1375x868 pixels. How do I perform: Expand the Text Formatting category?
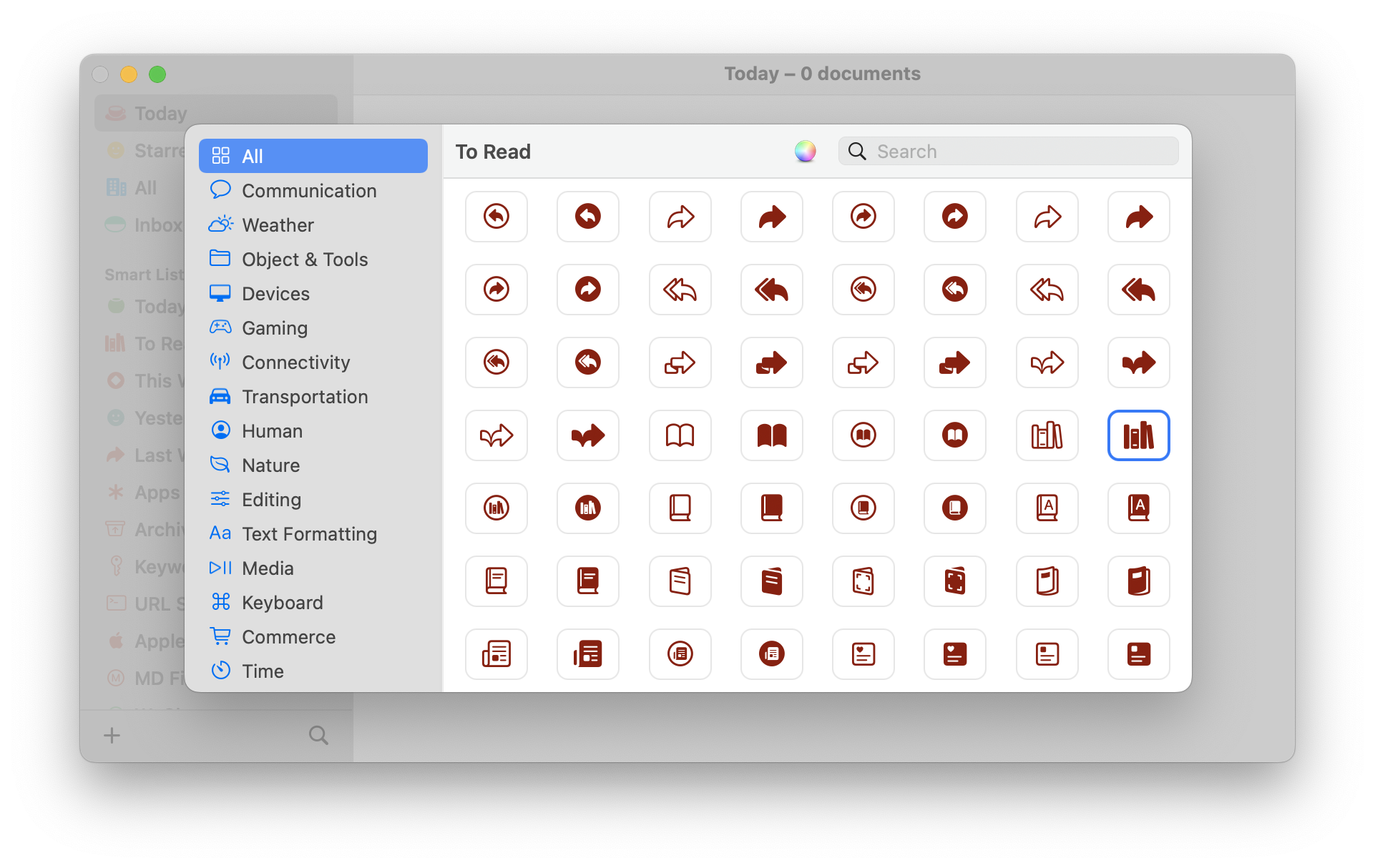pos(309,533)
